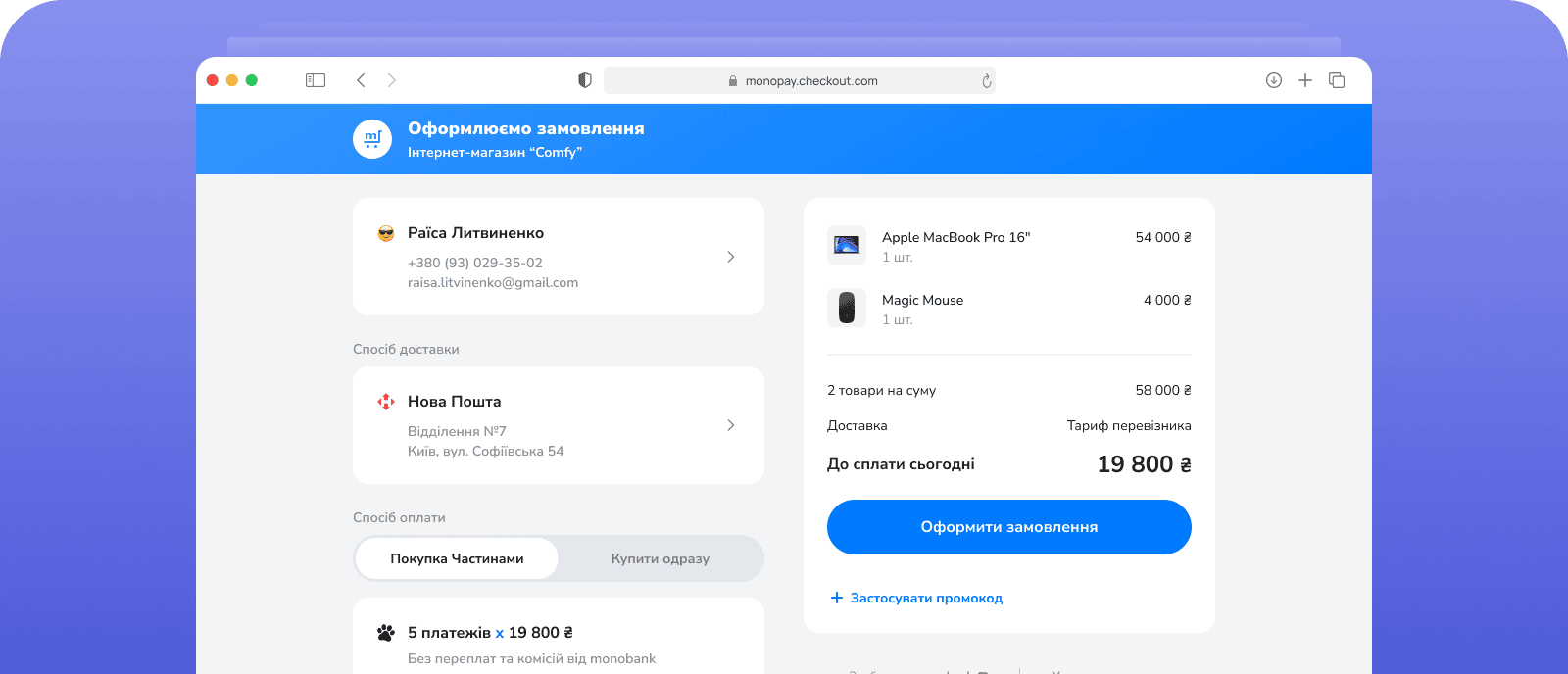The height and width of the screenshot is (674, 1568).
Task: Click the 2 товари на суму label
Action: click(882, 390)
